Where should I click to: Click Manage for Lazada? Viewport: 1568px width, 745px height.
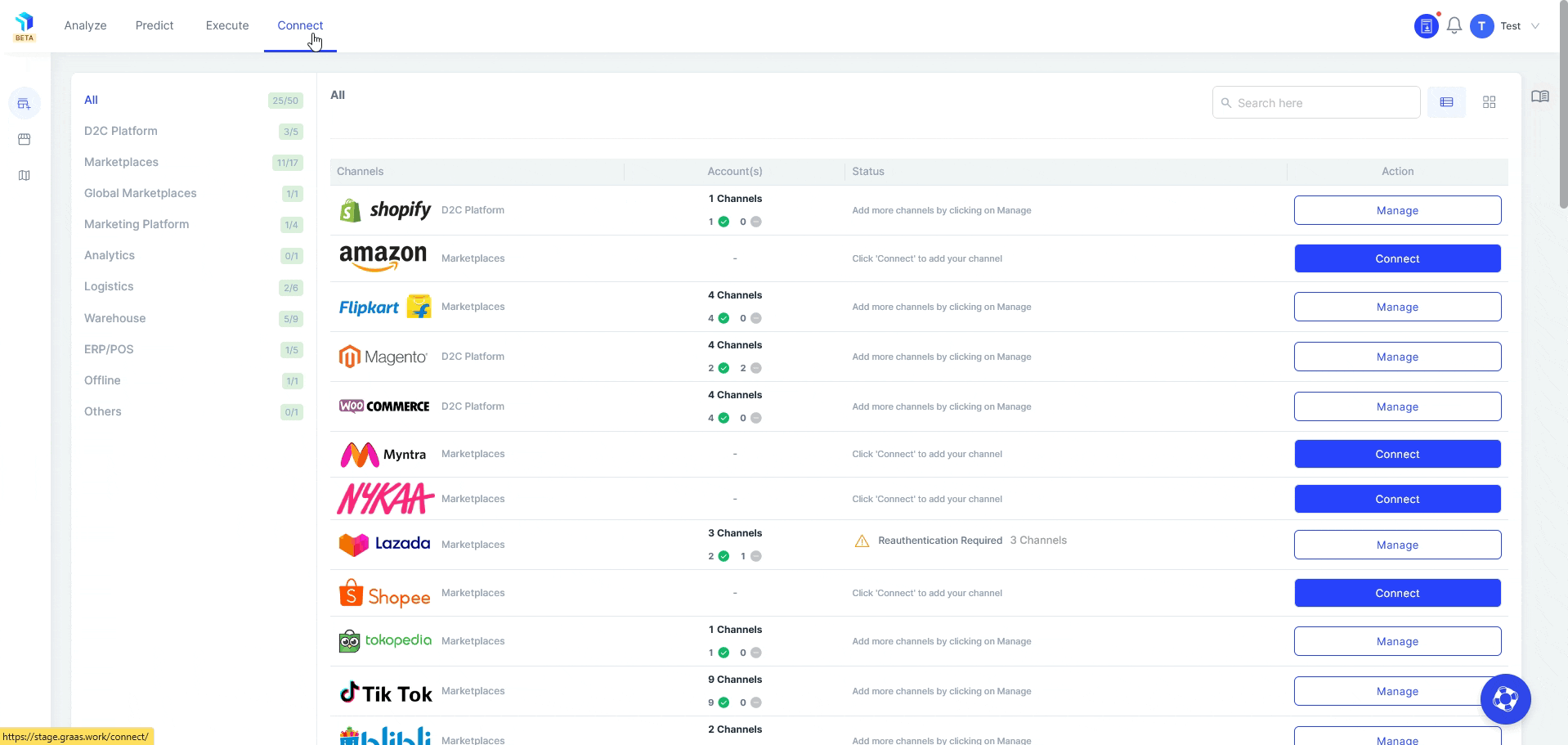pyautogui.click(x=1397, y=545)
